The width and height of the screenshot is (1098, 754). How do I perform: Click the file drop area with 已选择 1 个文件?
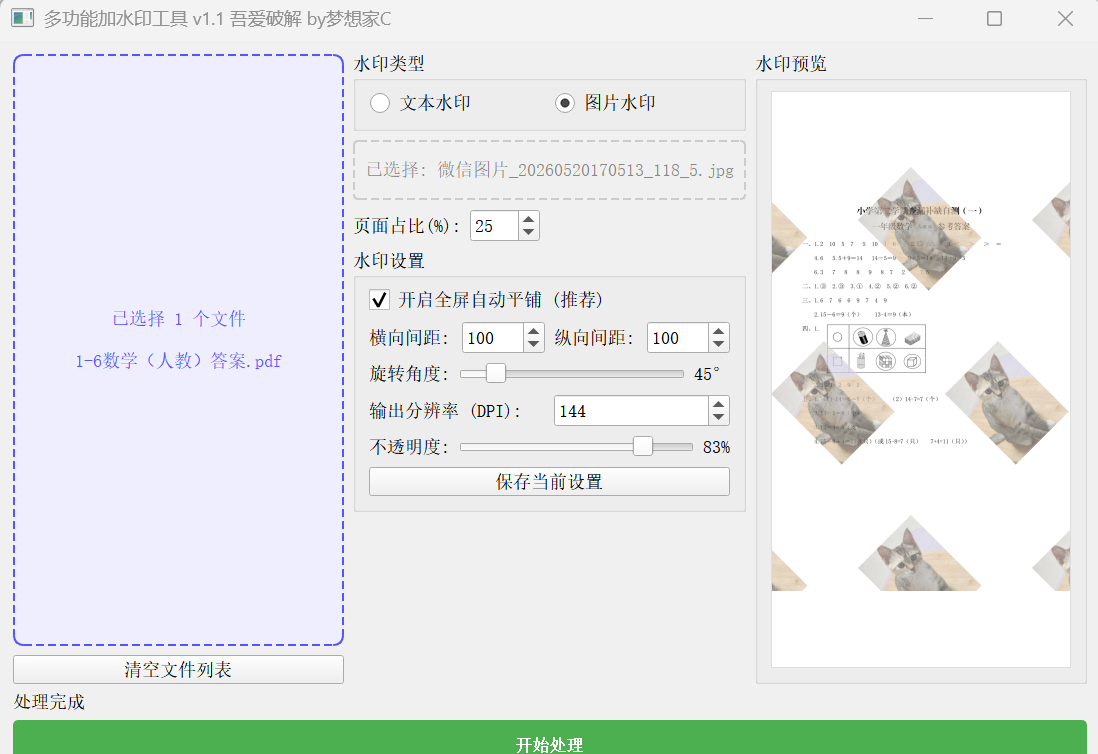tap(178, 350)
